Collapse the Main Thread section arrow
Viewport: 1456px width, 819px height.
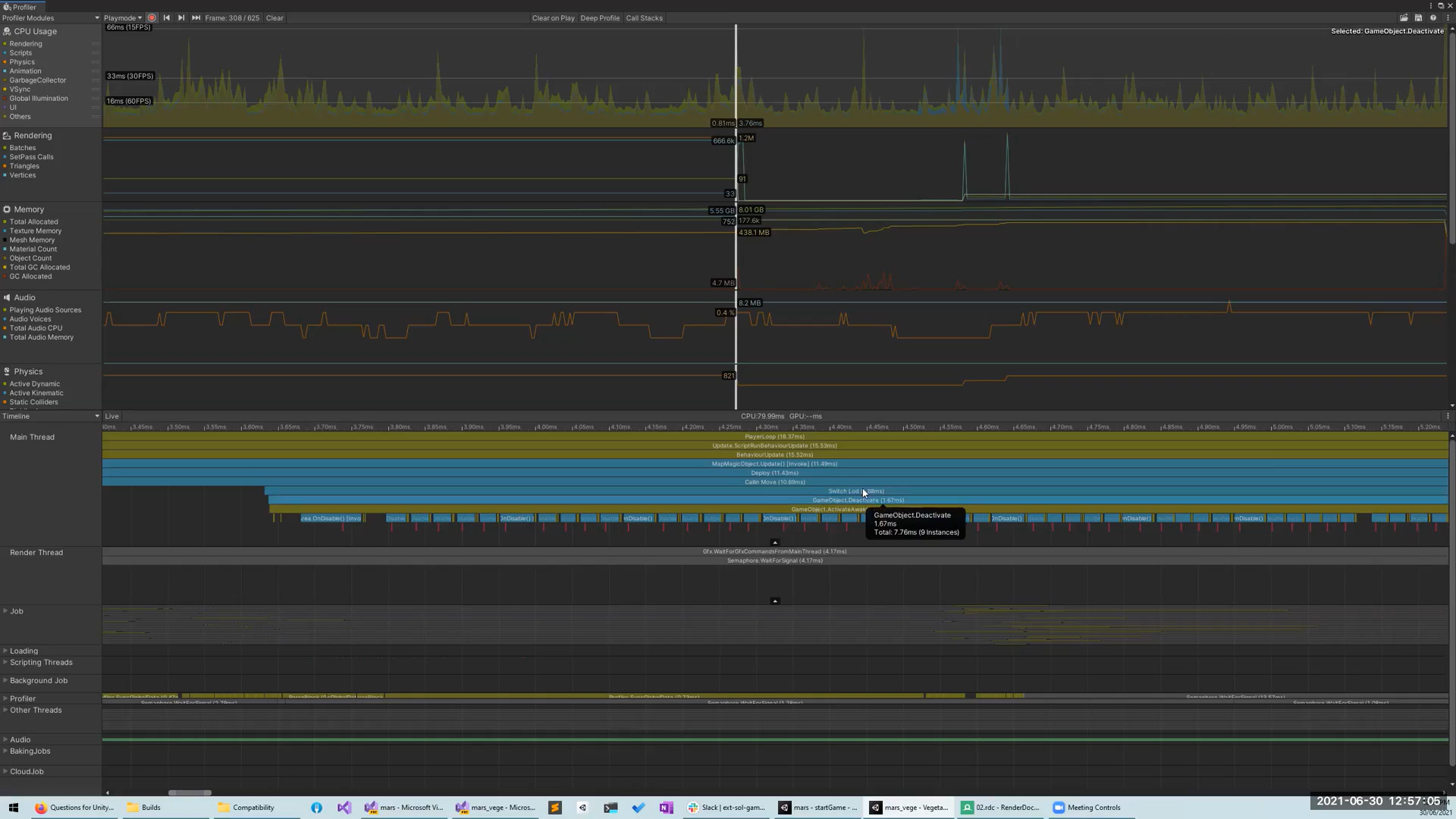coord(774,542)
